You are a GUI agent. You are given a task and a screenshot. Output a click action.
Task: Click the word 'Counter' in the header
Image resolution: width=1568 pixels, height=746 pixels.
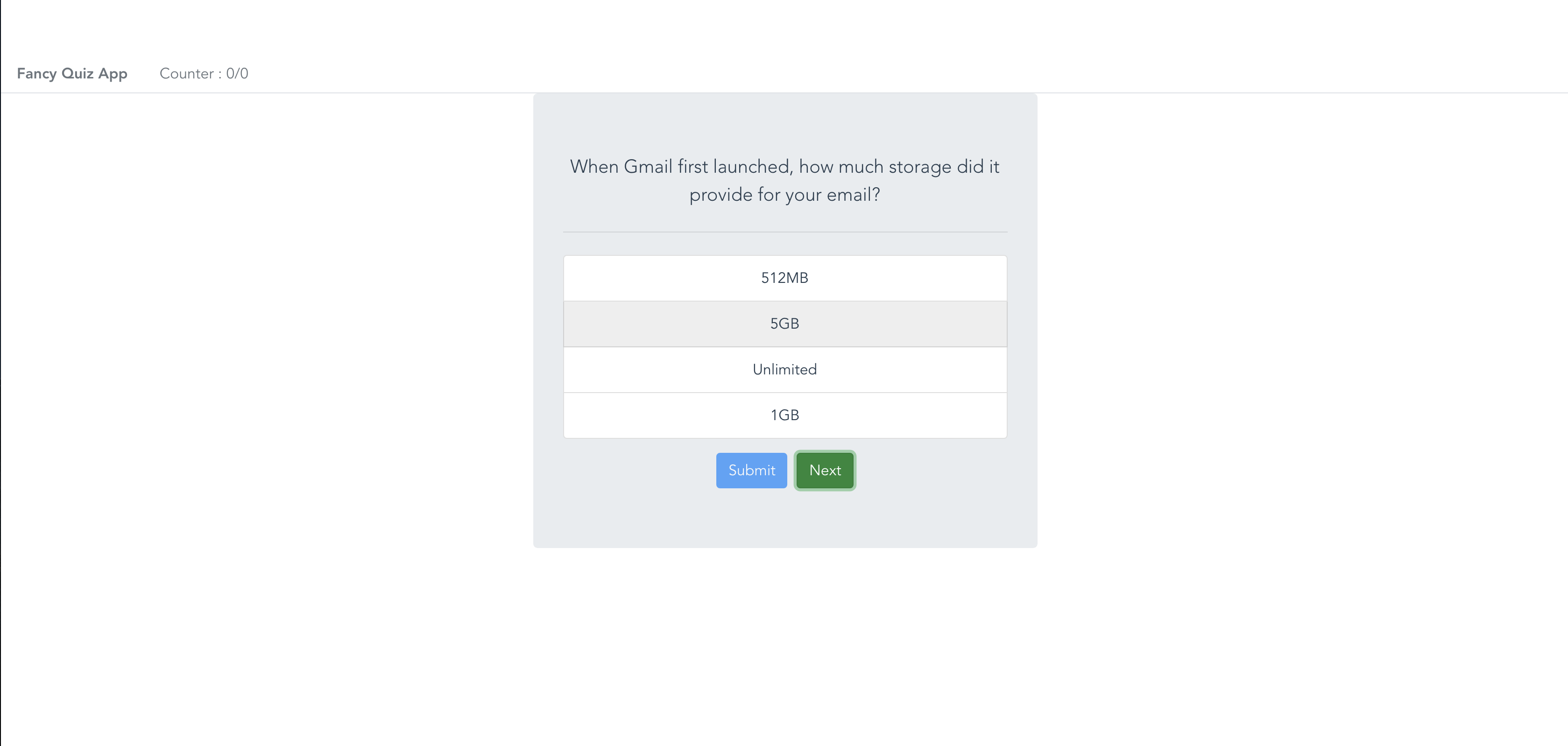pos(186,74)
